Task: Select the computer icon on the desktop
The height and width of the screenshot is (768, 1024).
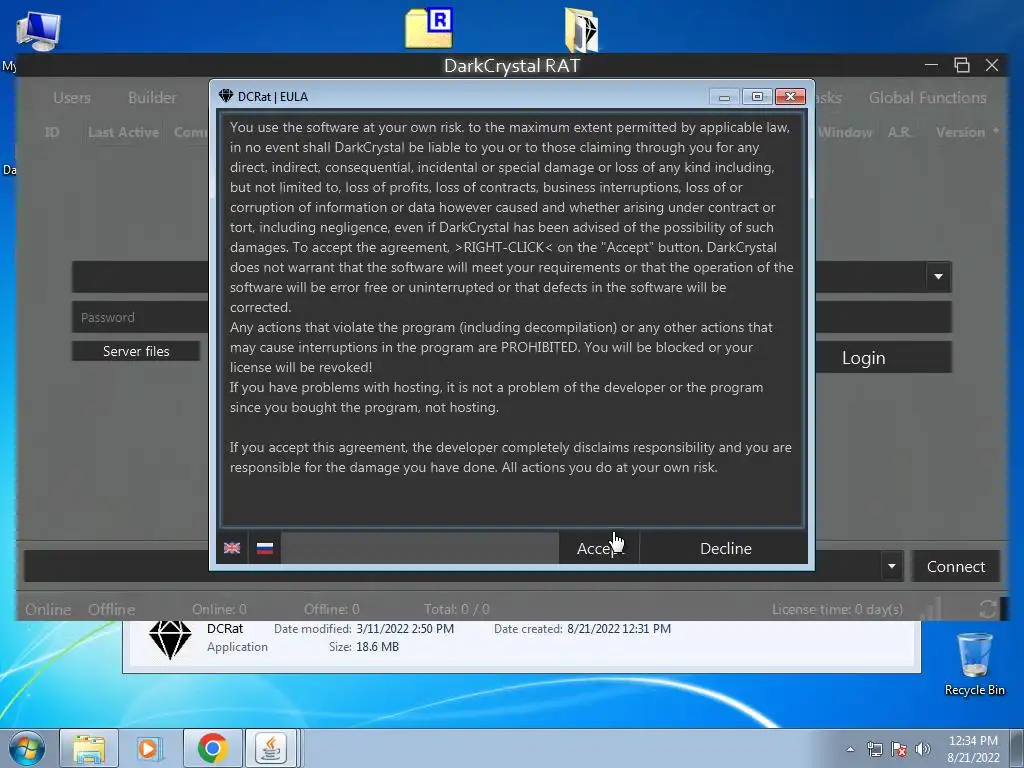Action: click(x=39, y=31)
